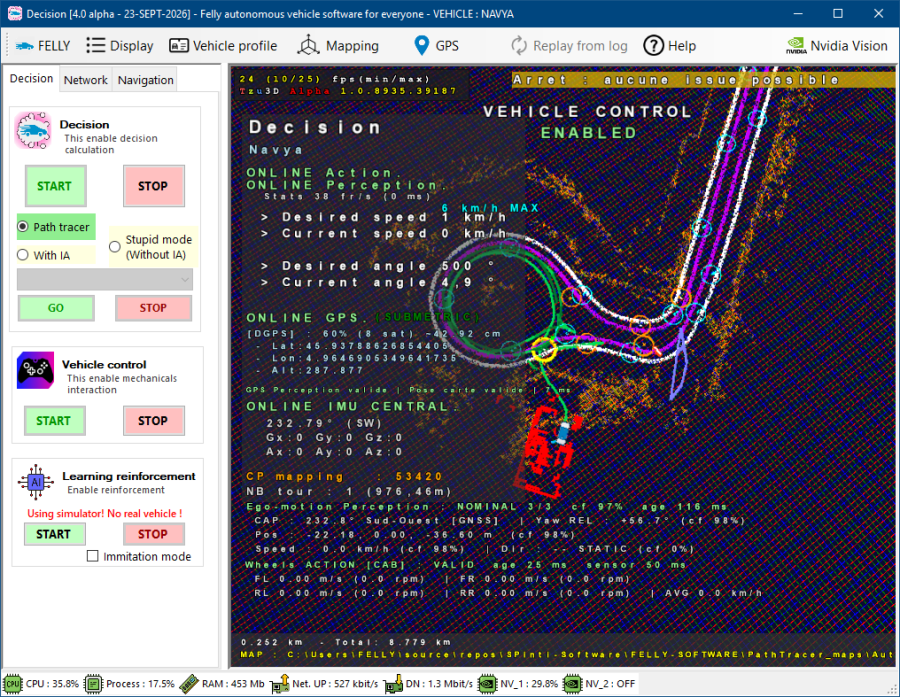Start the Decision calculation
Image resolution: width=900 pixels, height=697 pixels.
point(55,186)
